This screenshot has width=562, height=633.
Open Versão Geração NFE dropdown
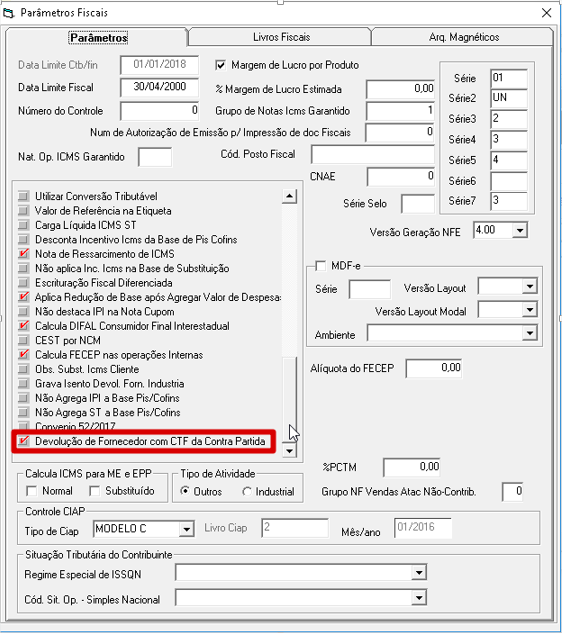tap(520, 231)
